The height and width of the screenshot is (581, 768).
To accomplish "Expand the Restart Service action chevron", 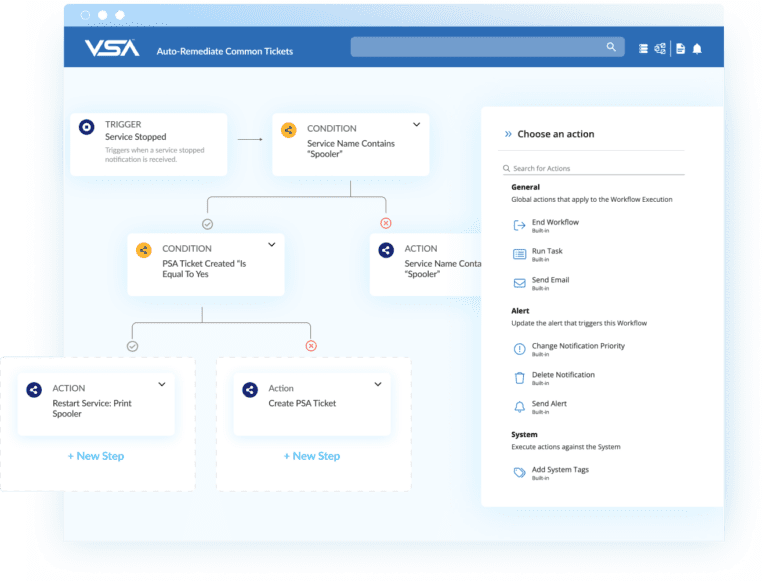I will click(162, 384).
